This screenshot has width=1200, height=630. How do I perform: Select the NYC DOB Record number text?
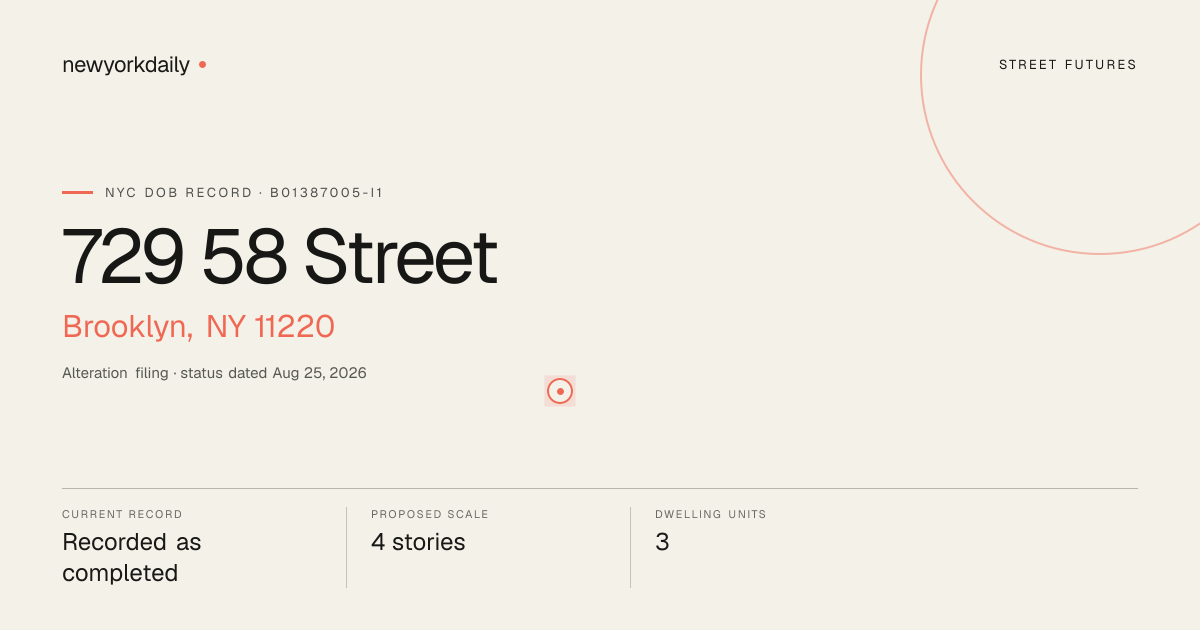coord(244,193)
